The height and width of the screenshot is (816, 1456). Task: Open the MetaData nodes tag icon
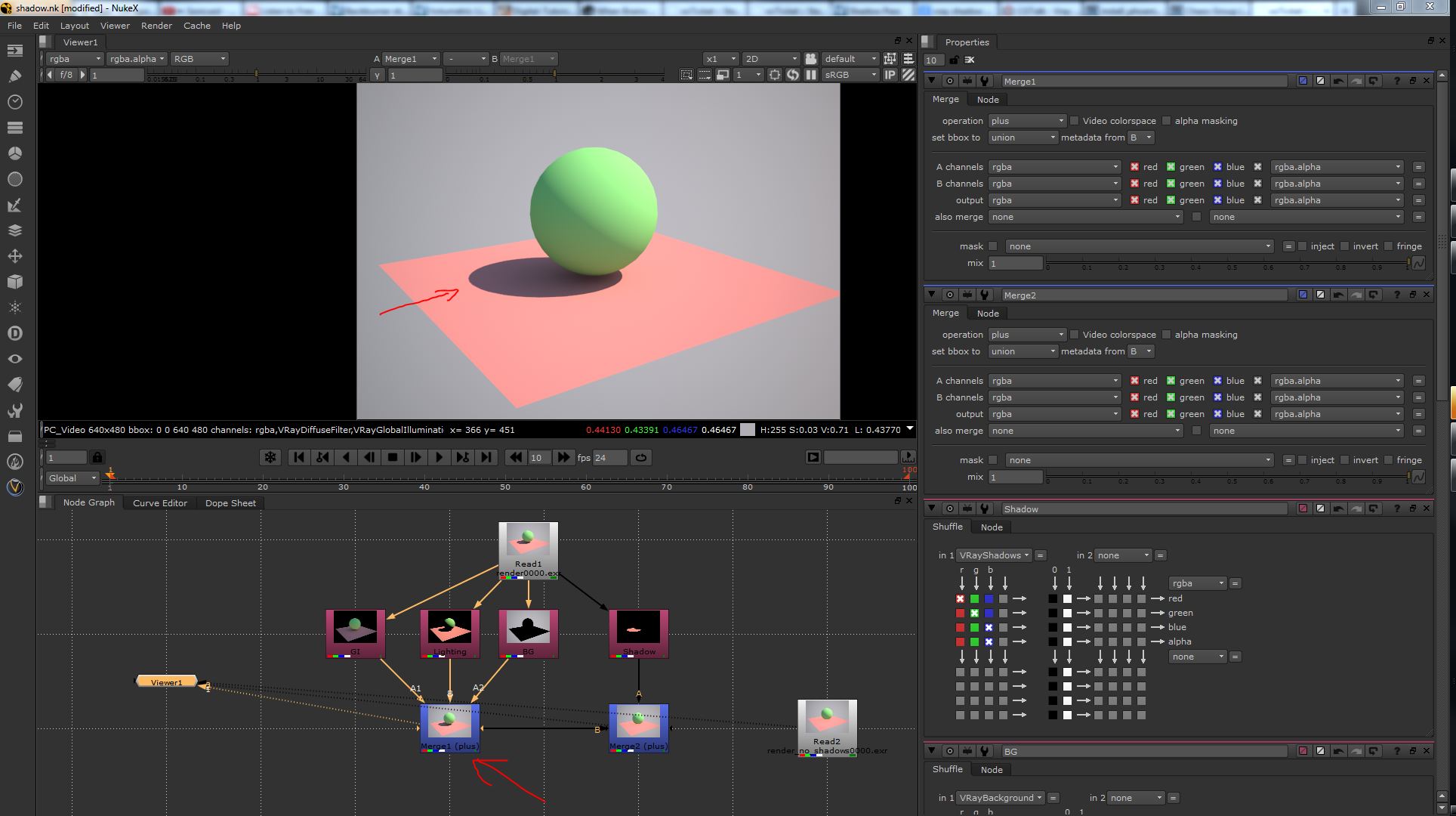point(15,385)
